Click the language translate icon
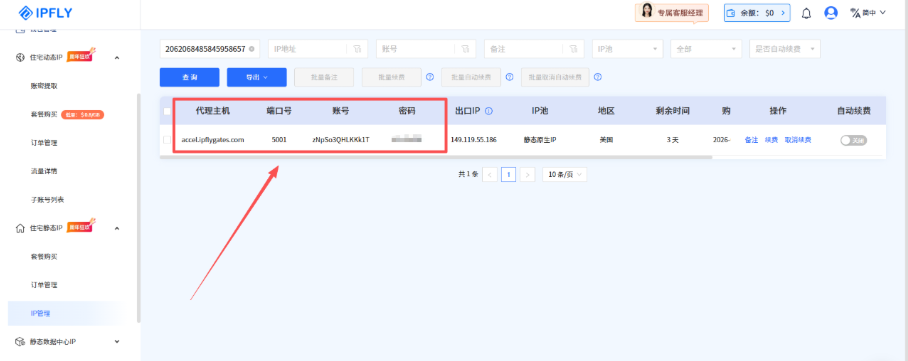The height and width of the screenshot is (361, 908). (855, 13)
